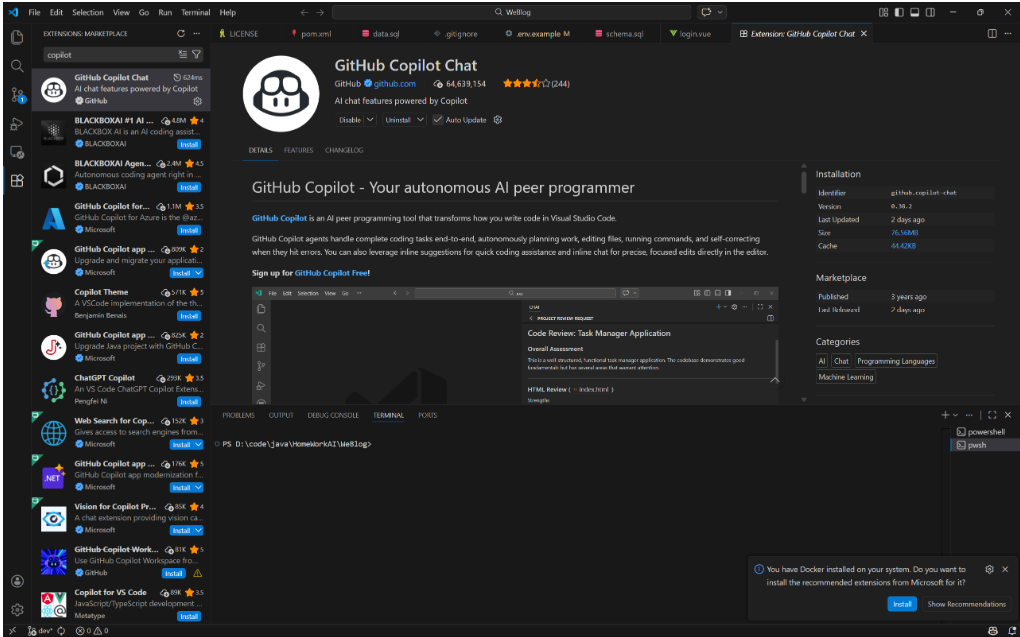Switch to the FEATURES tab
1020x637 pixels.
[x=299, y=150]
